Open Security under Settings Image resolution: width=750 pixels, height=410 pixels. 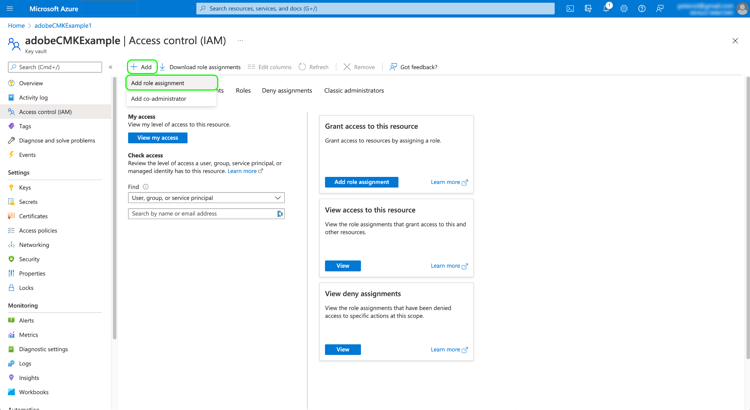[29, 259]
